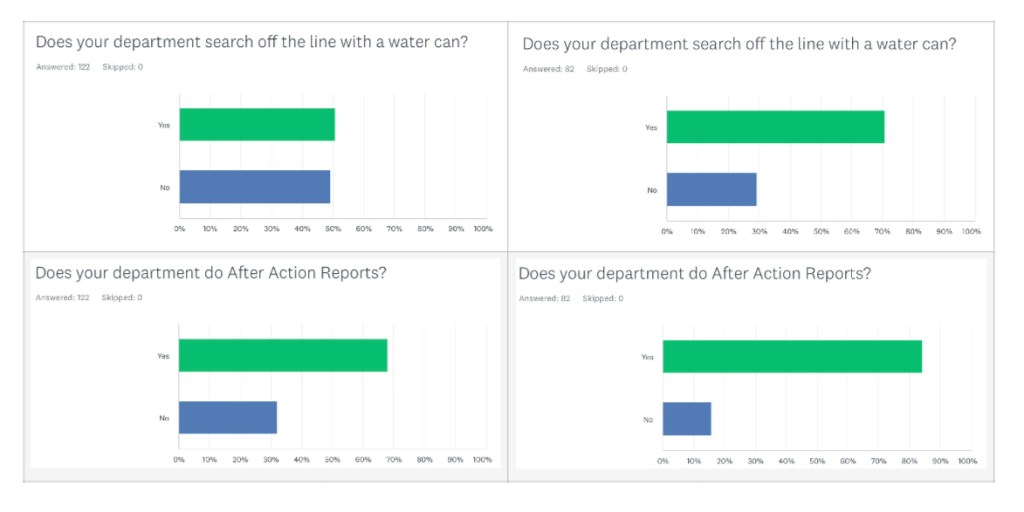The image size is (1024, 512).
Task: Click water can question title above Answered: 122
Action: click(252, 43)
